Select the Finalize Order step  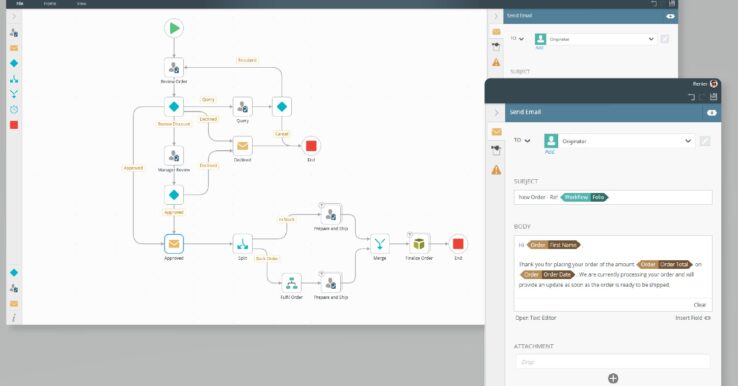419,244
